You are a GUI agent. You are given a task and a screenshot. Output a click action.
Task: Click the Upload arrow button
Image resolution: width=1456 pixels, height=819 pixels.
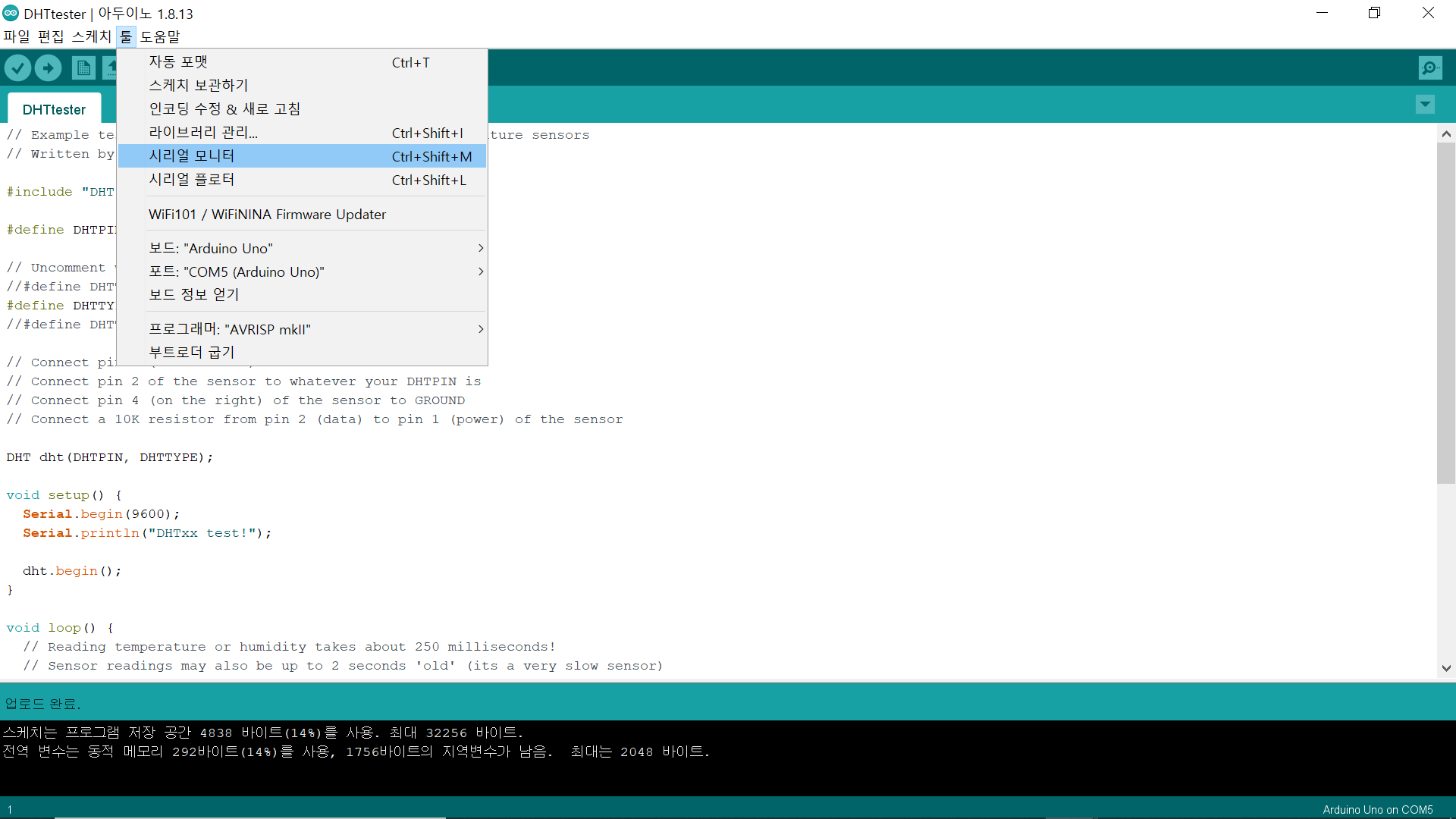pyautogui.click(x=48, y=68)
